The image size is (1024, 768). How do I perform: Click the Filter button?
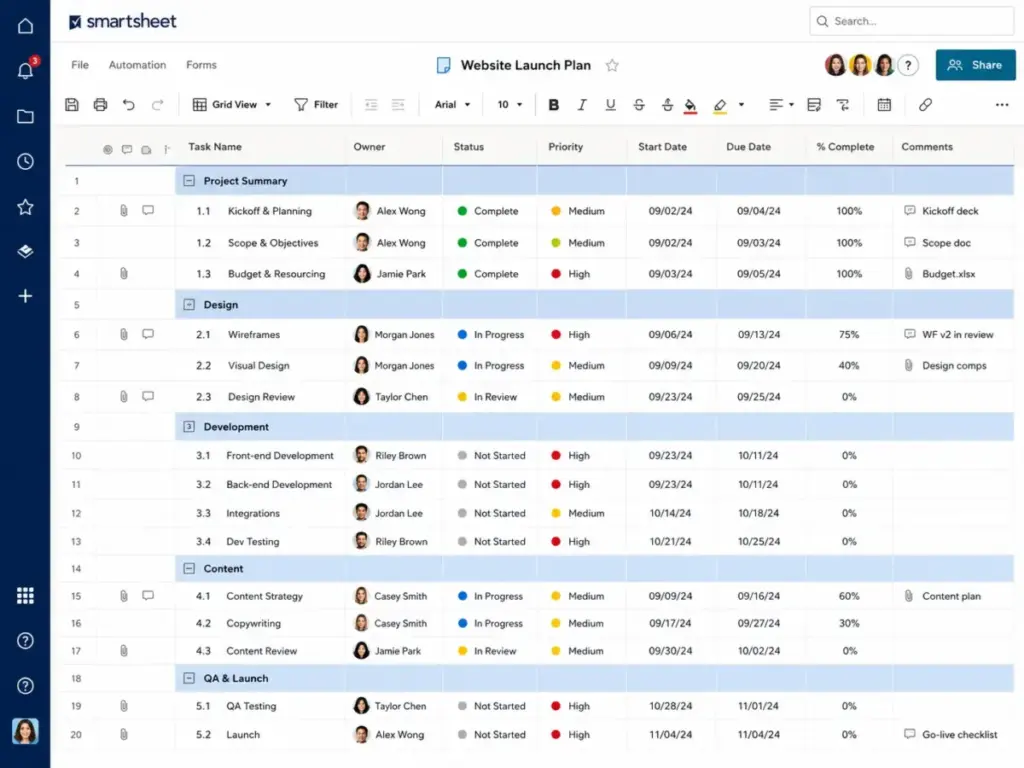click(316, 104)
